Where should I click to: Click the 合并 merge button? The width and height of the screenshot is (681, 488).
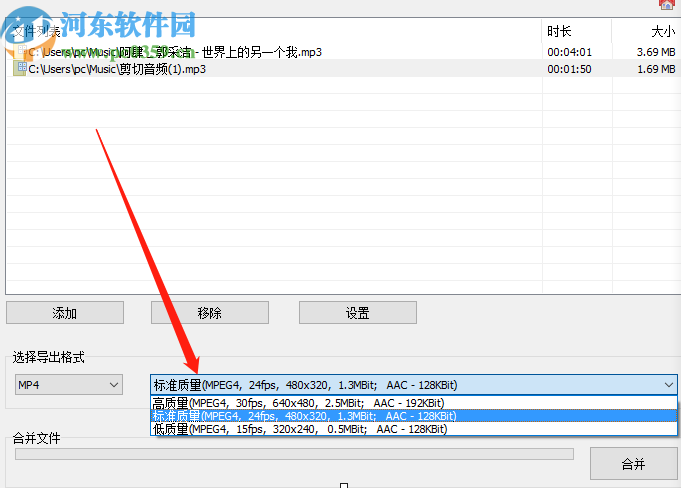click(x=633, y=464)
